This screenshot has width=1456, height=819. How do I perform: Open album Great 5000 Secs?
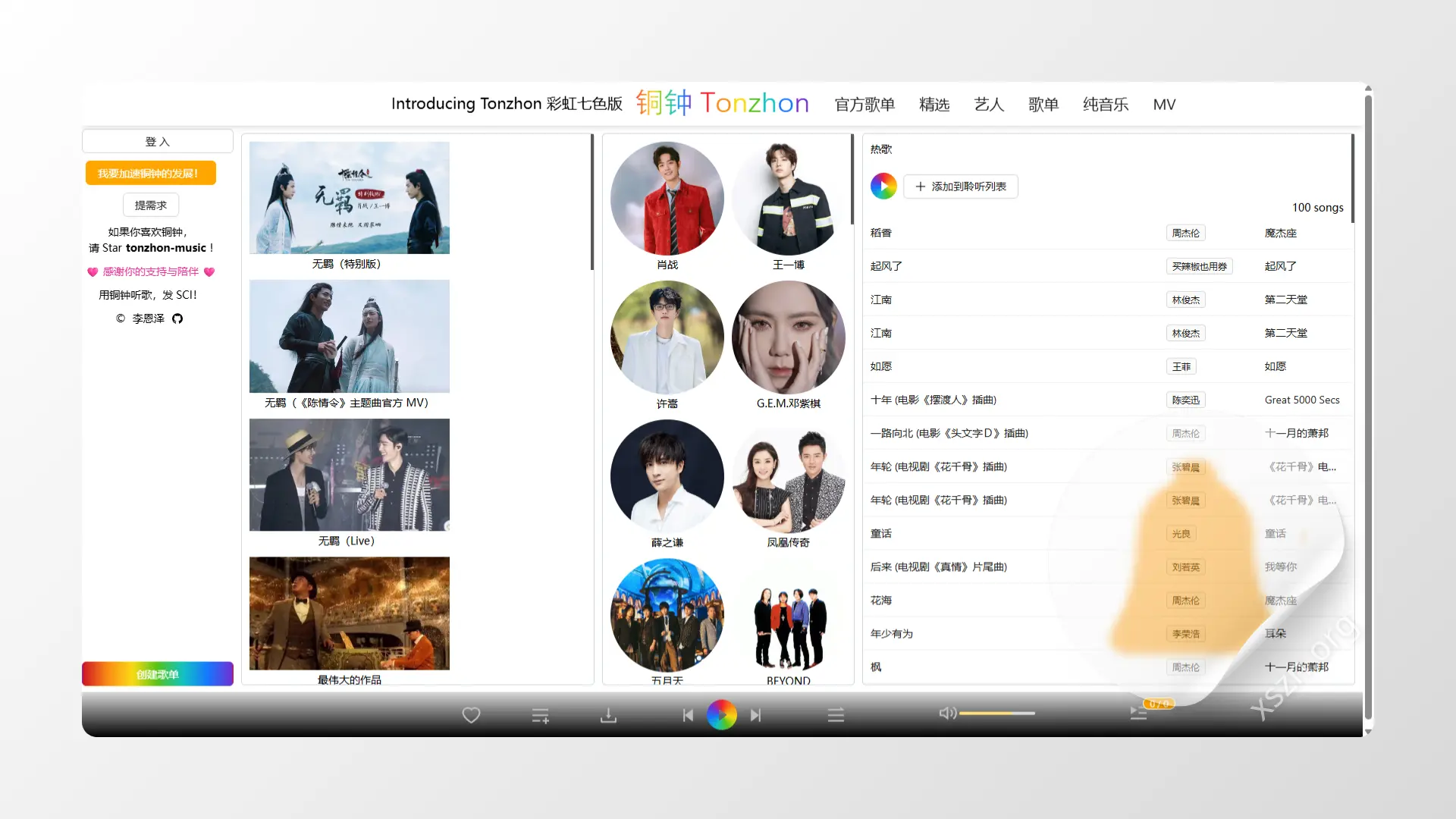click(x=1302, y=400)
